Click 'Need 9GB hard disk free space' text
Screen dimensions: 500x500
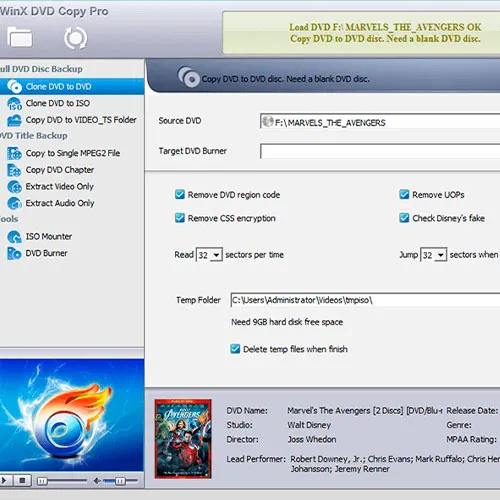(287, 322)
